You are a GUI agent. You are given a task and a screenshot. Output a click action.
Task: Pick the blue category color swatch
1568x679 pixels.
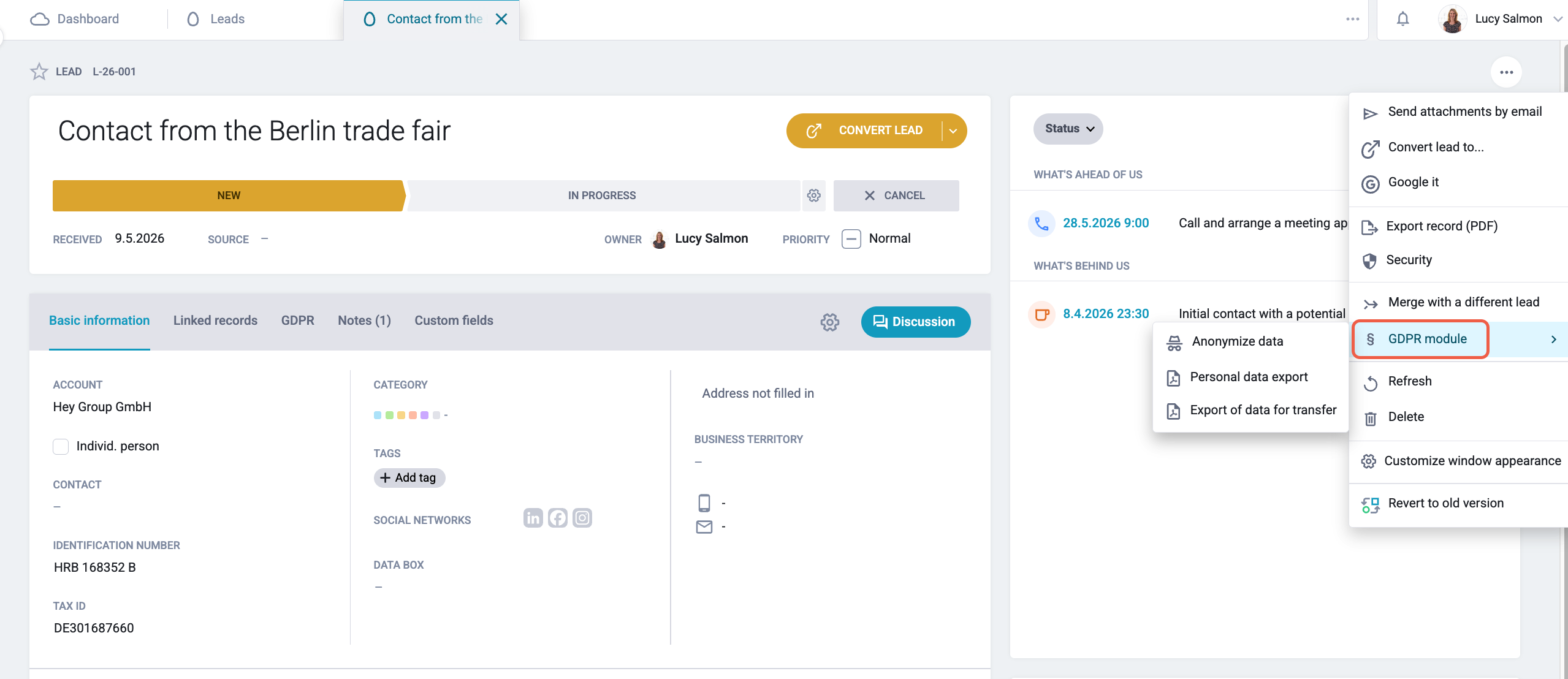378,415
